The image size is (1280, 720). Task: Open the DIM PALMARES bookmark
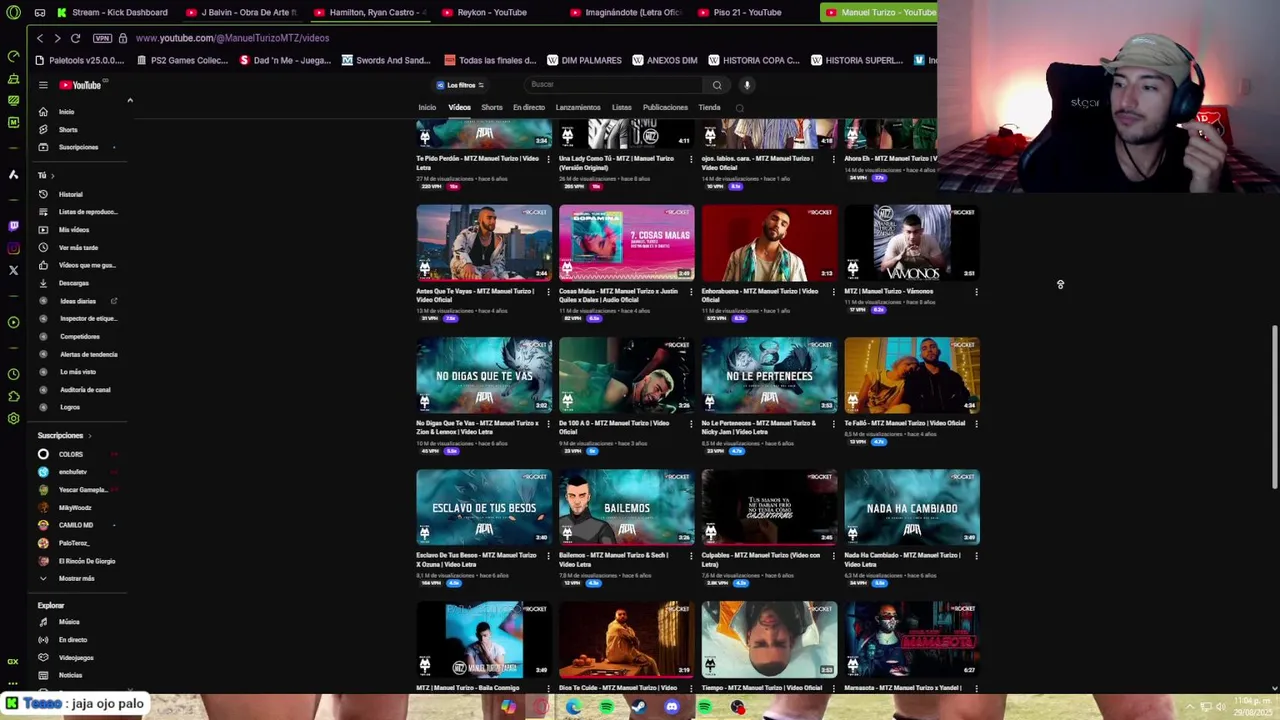coord(583,60)
